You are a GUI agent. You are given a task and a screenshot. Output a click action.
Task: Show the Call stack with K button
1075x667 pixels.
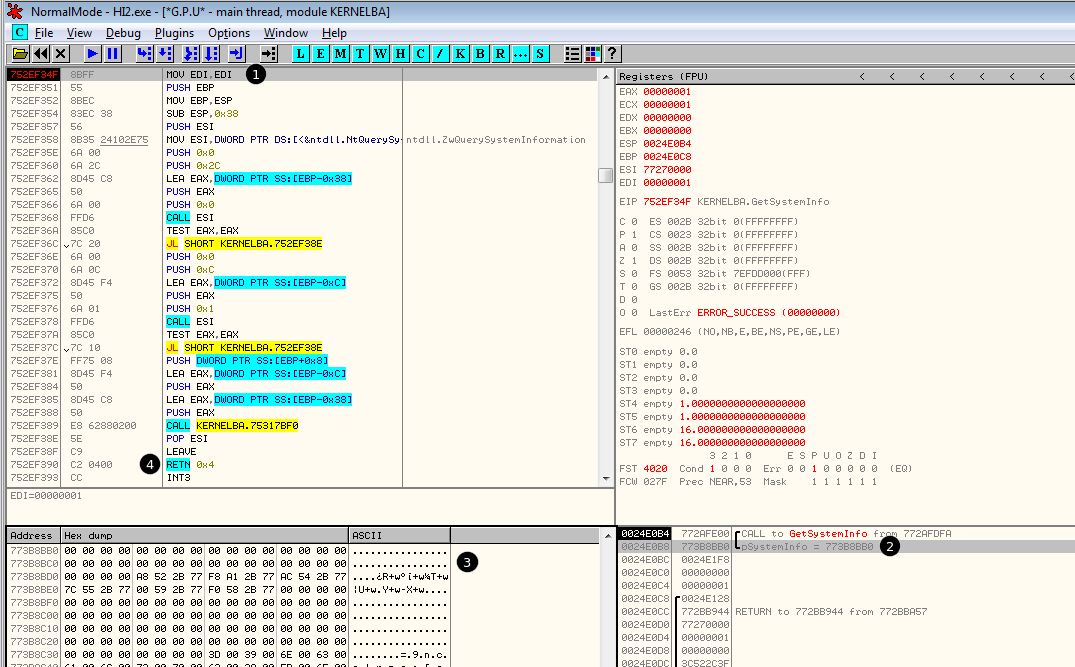coord(460,53)
